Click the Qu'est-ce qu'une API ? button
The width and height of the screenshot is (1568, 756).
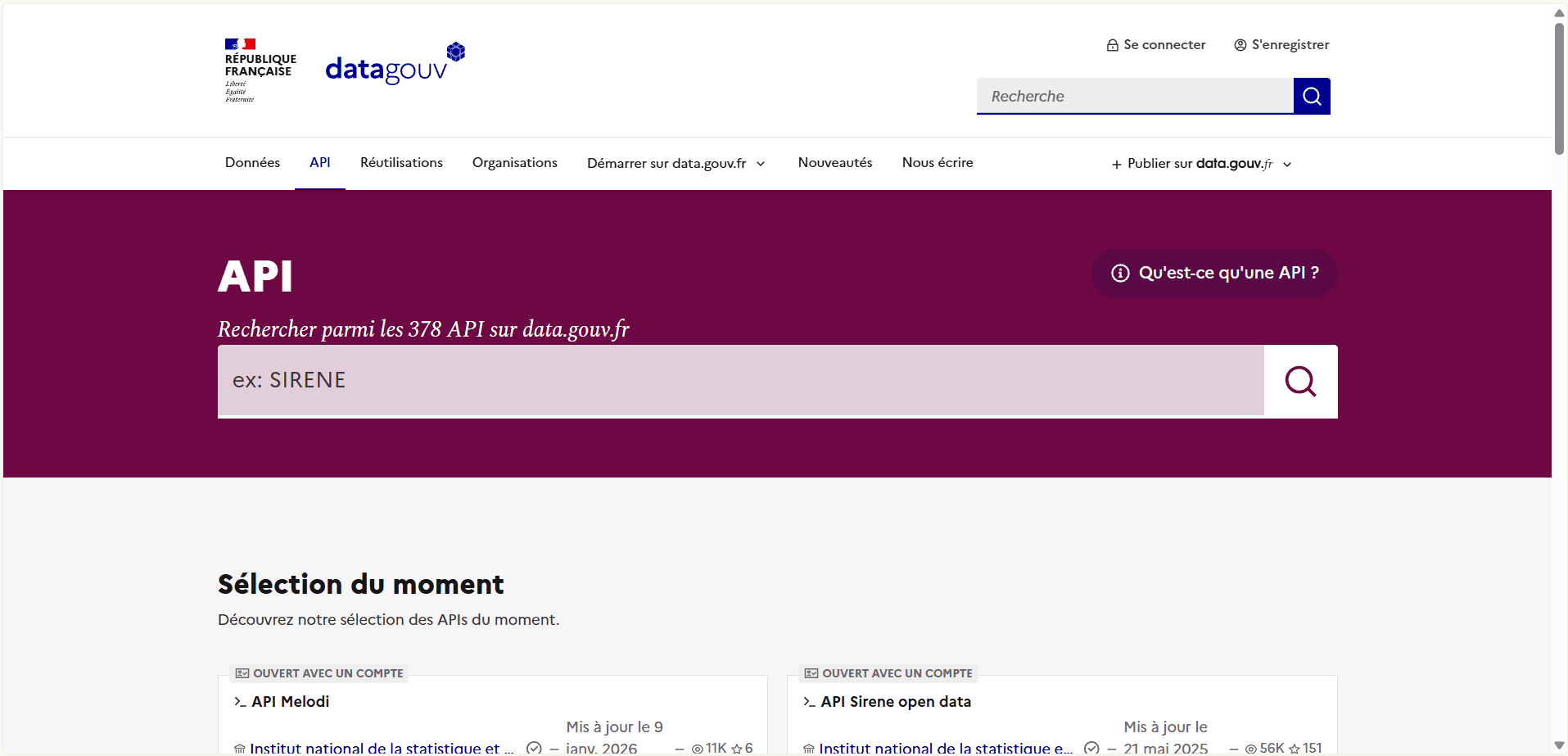[x=1214, y=273]
